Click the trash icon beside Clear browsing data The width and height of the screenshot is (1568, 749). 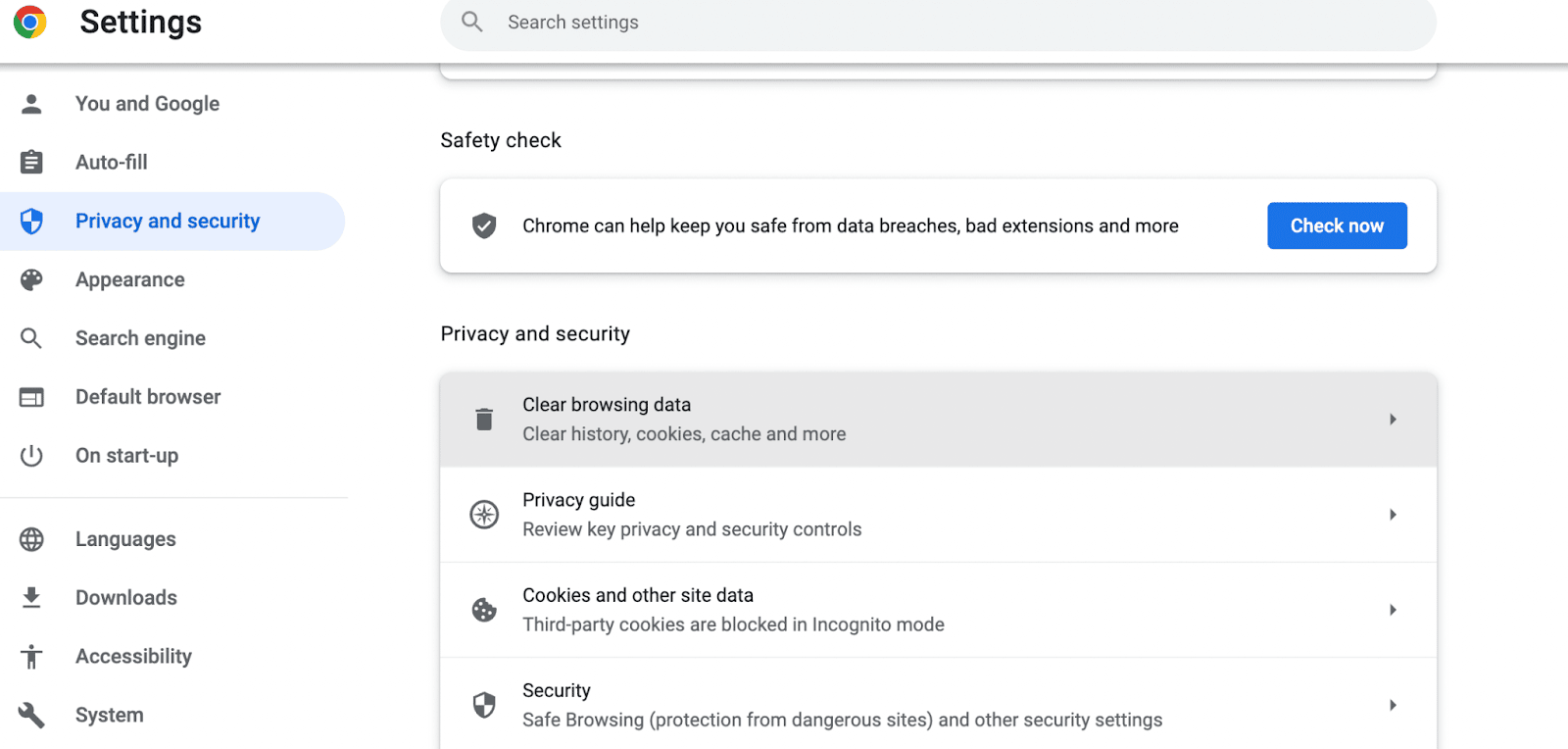click(x=483, y=419)
